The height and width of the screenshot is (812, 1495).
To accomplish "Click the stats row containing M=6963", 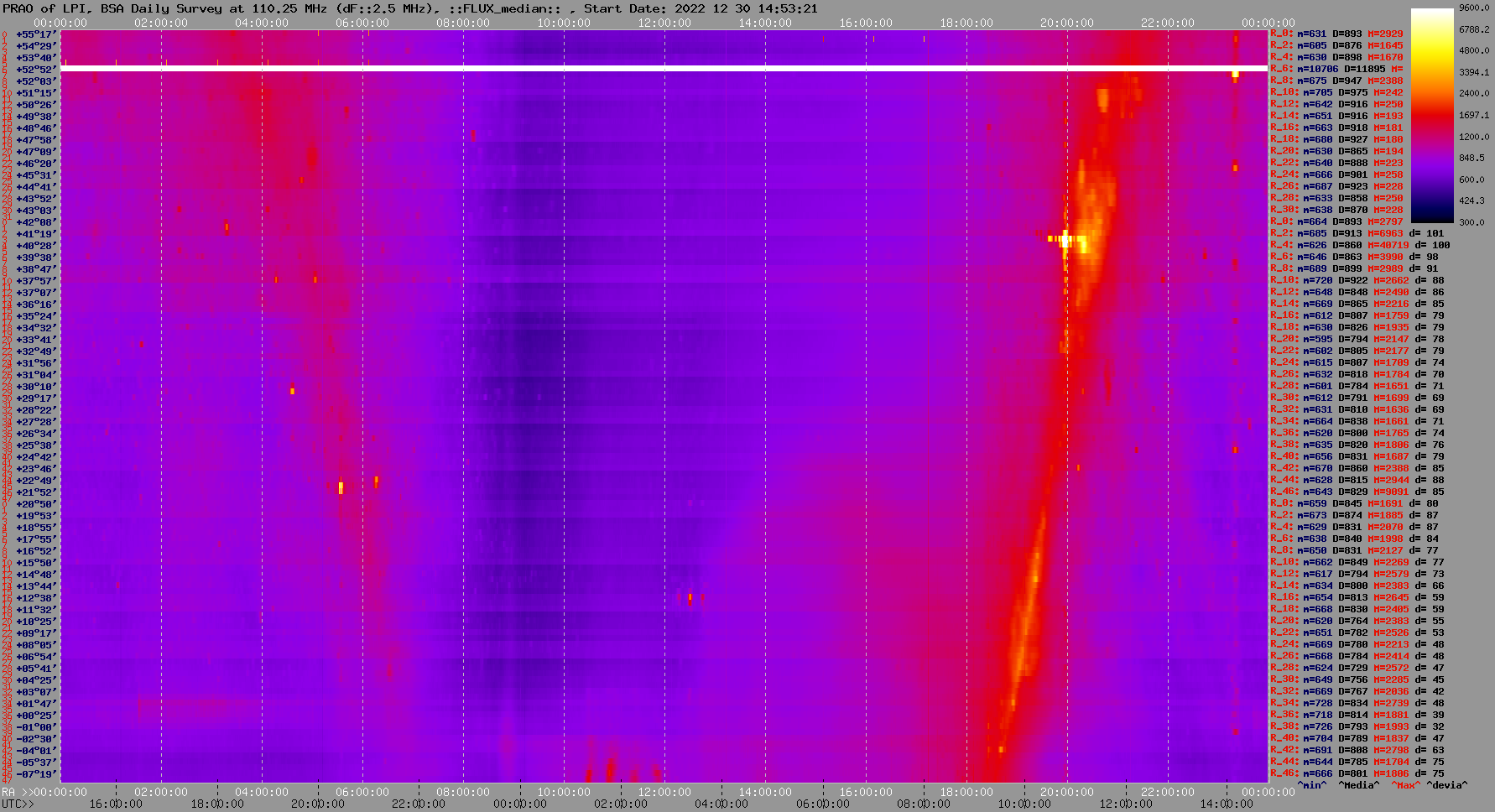I will [1357, 233].
